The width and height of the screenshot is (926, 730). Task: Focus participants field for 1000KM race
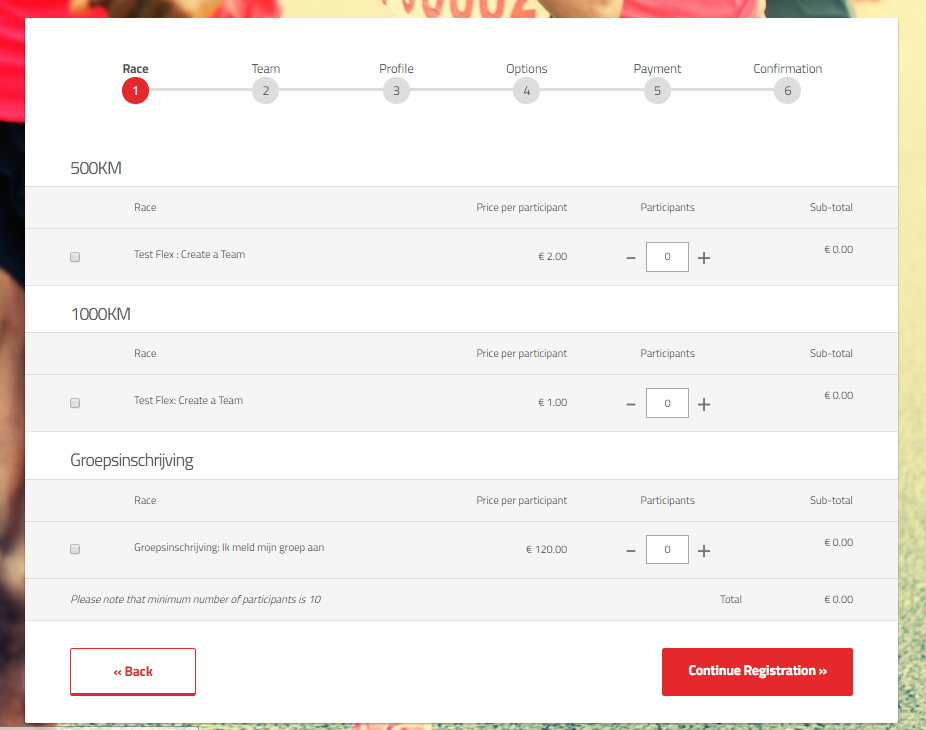(667, 403)
